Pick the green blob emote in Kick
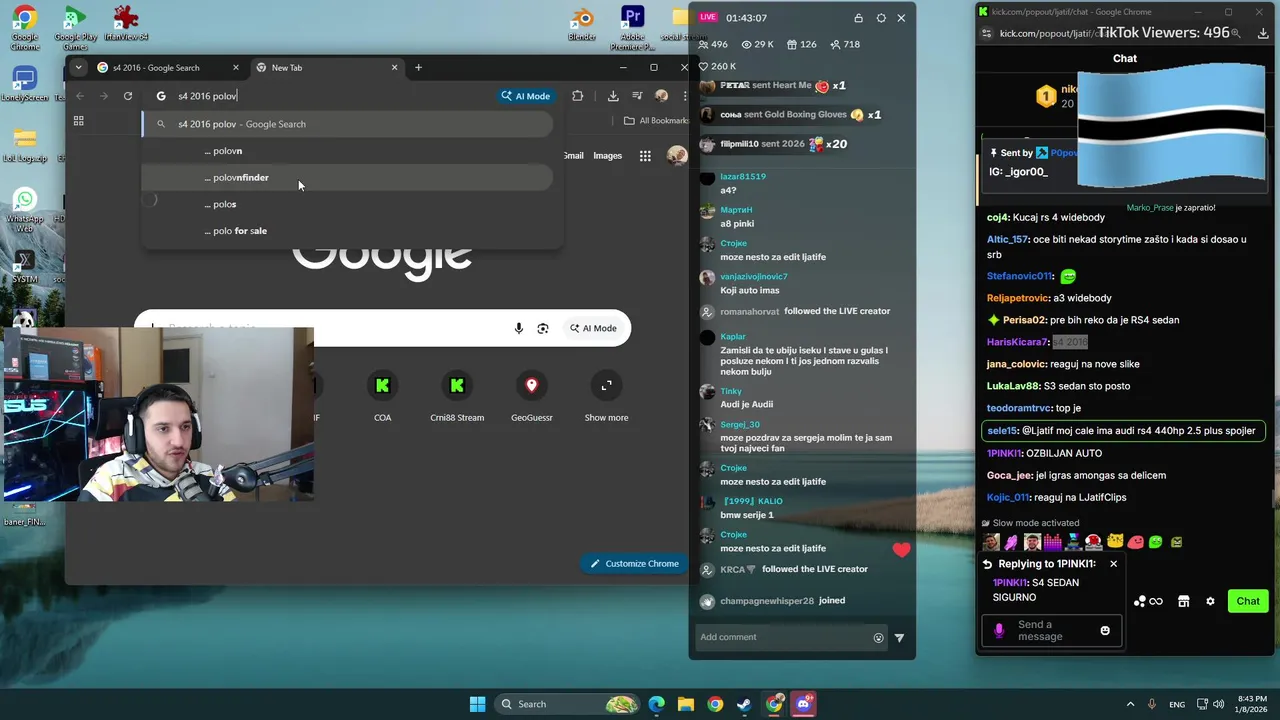 [1156, 542]
